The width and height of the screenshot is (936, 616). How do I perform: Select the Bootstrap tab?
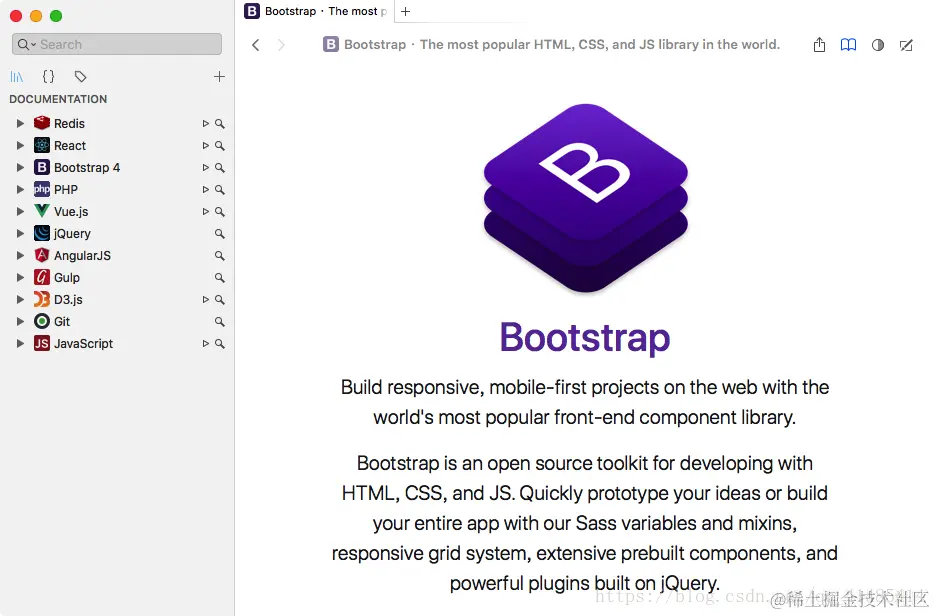(x=316, y=11)
